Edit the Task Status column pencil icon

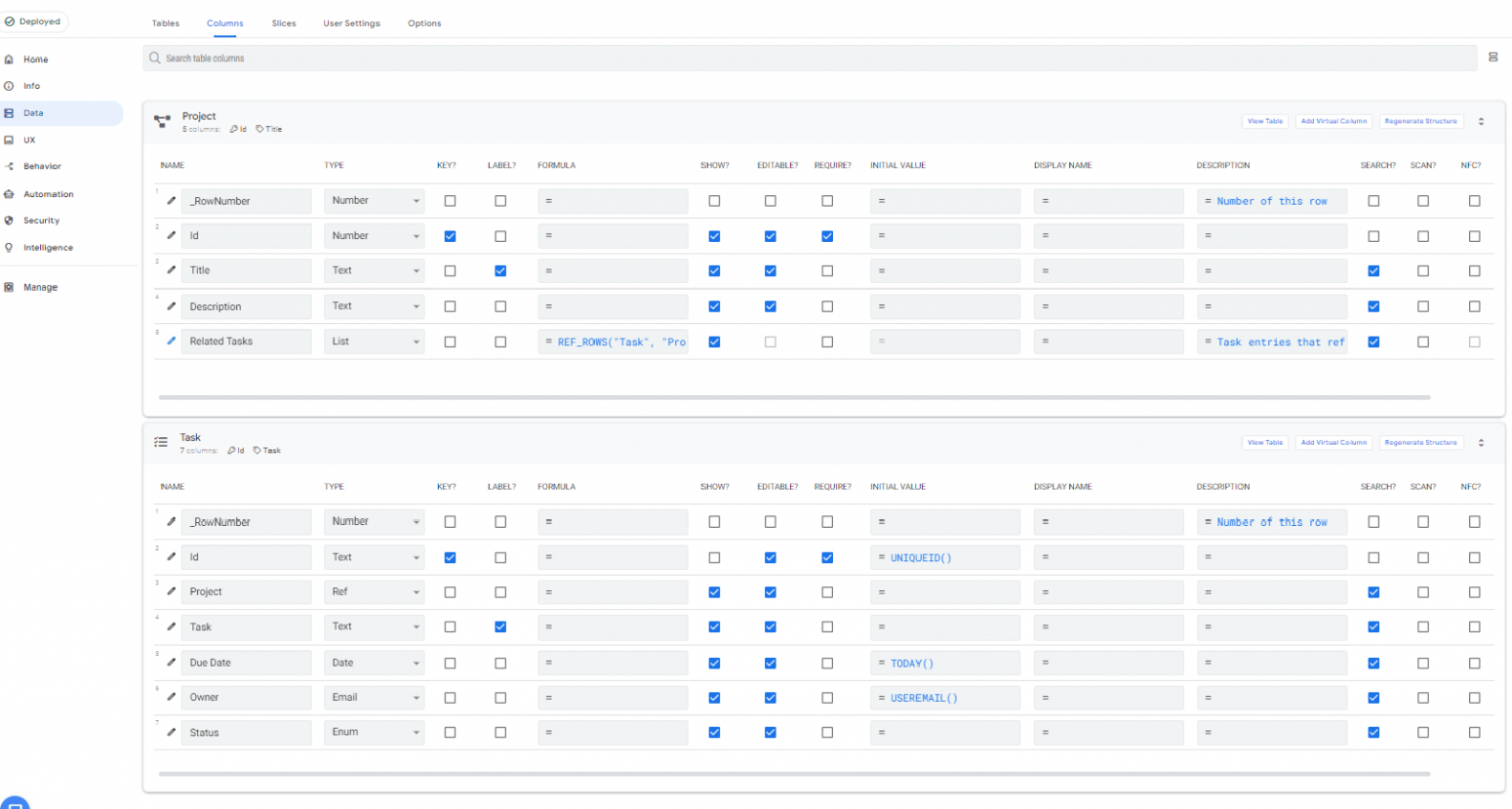point(172,732)
